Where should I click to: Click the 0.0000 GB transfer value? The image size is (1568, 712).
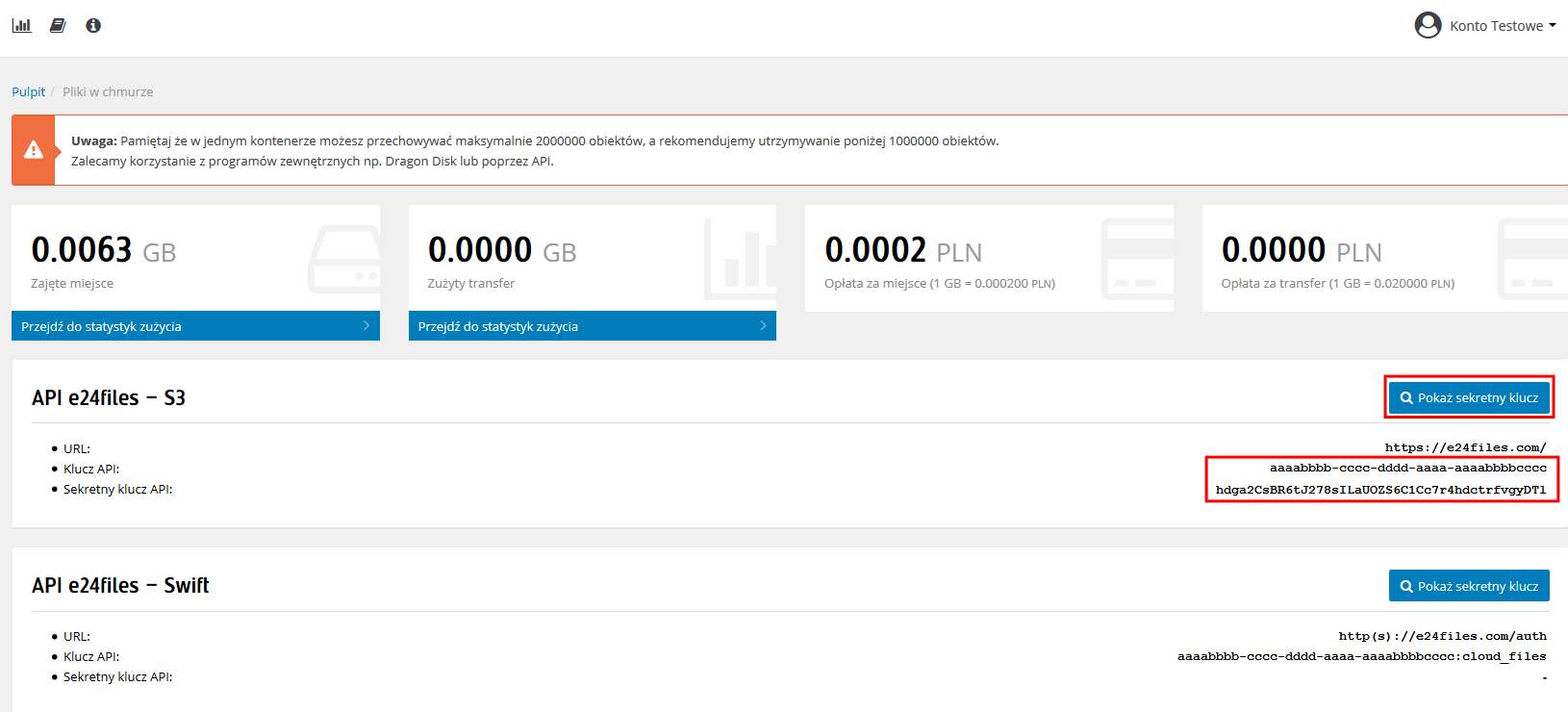point(502,250)
